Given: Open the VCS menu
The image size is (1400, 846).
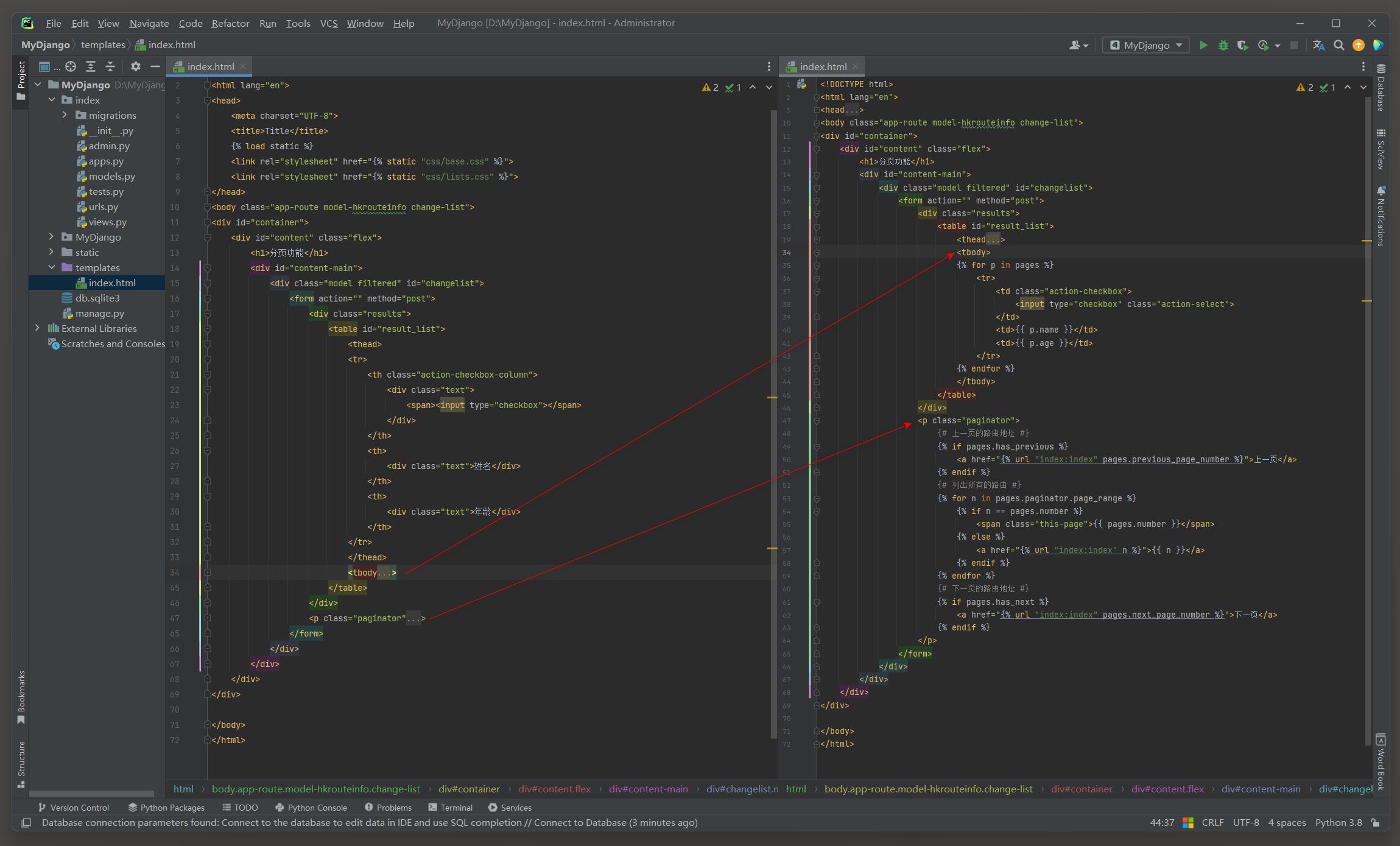Looking at the screenshot, I should pos(329,23).
